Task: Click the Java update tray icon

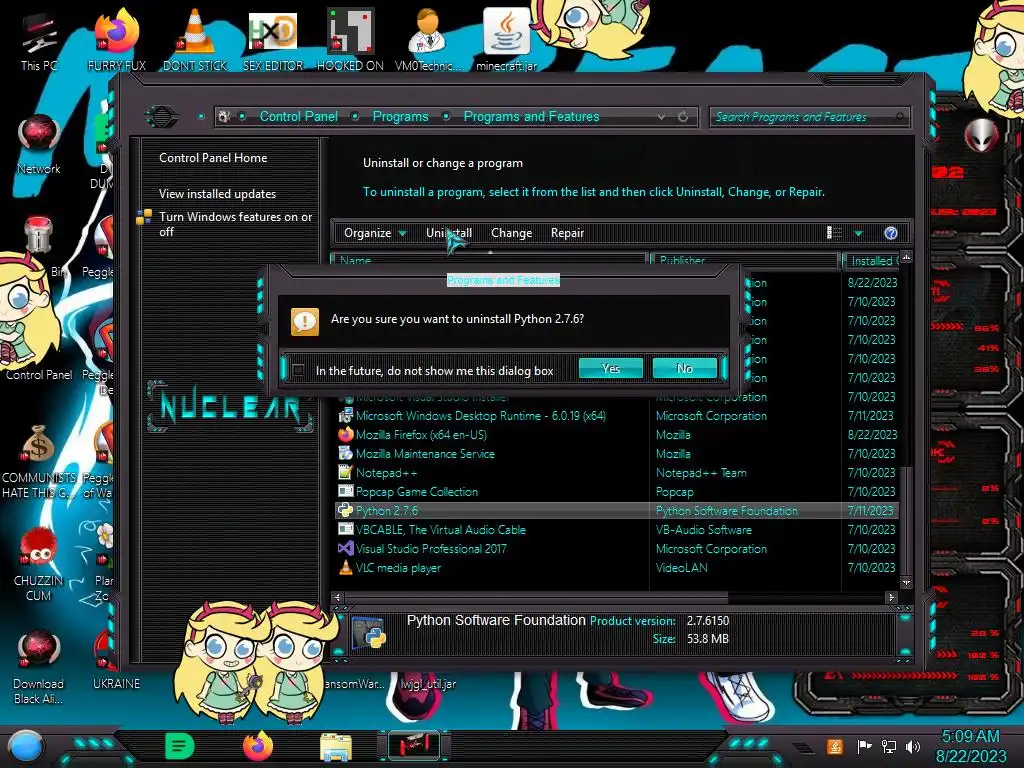Action: (x=834, y=746)
